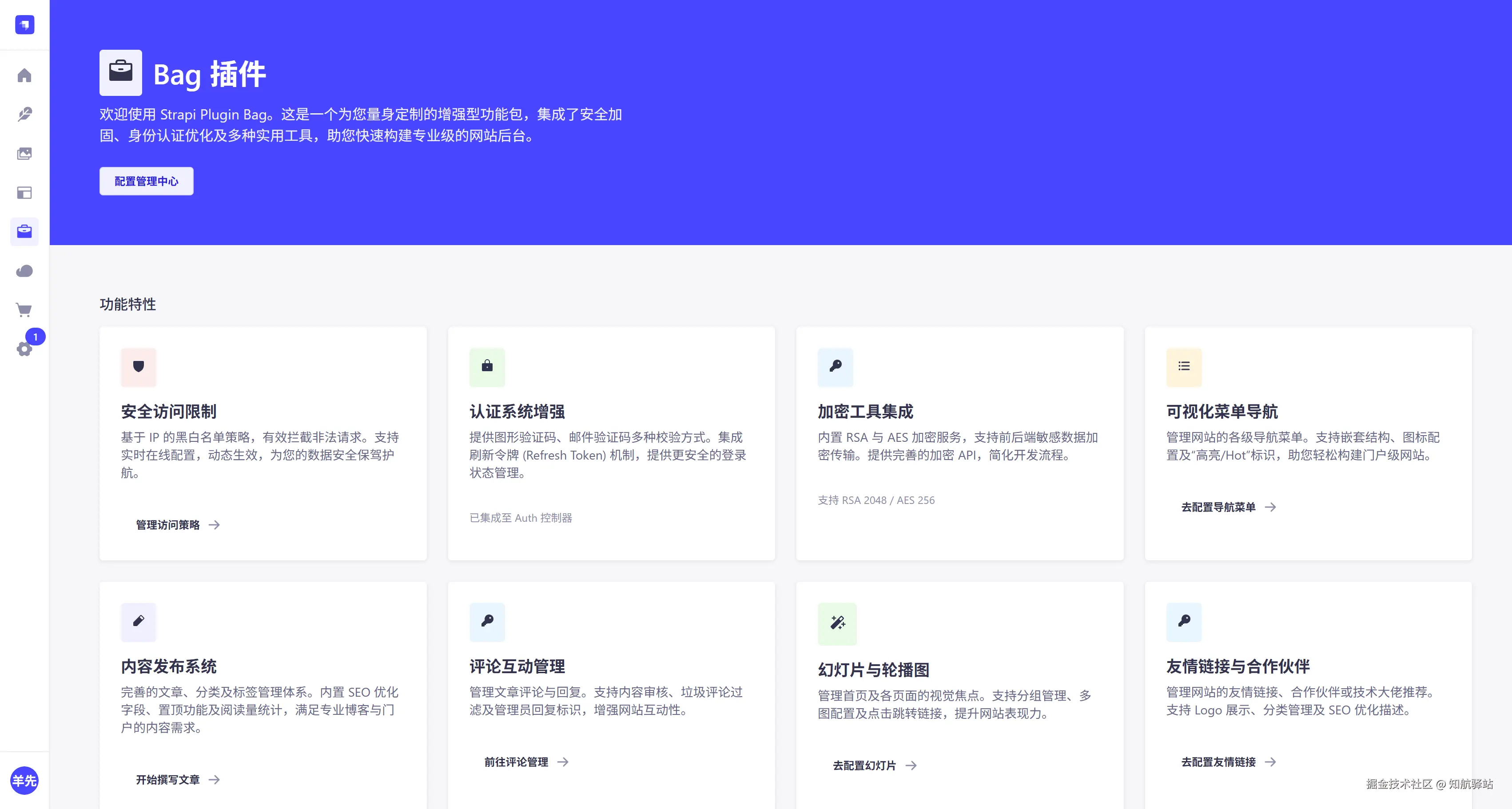
Task: Click the 配置管理中心 button
Action: coord(146,181)
